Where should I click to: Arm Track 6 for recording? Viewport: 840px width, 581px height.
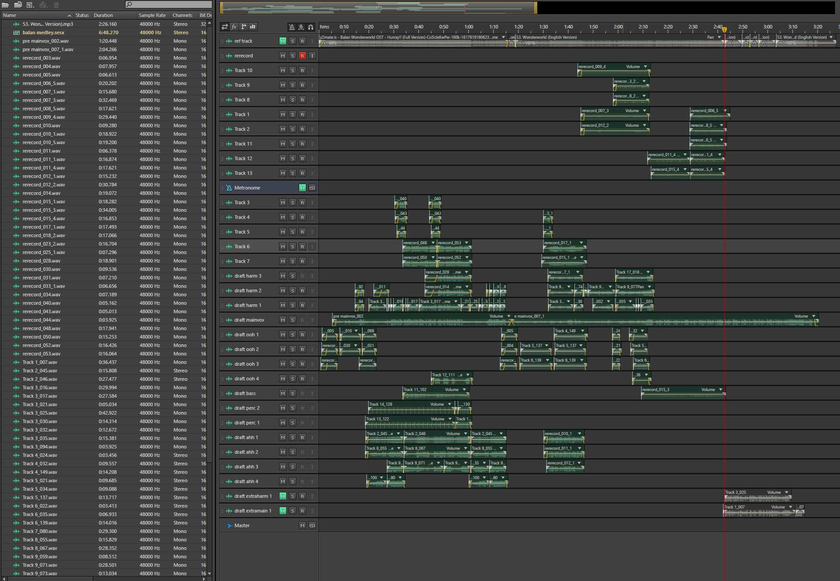[302, 246]
